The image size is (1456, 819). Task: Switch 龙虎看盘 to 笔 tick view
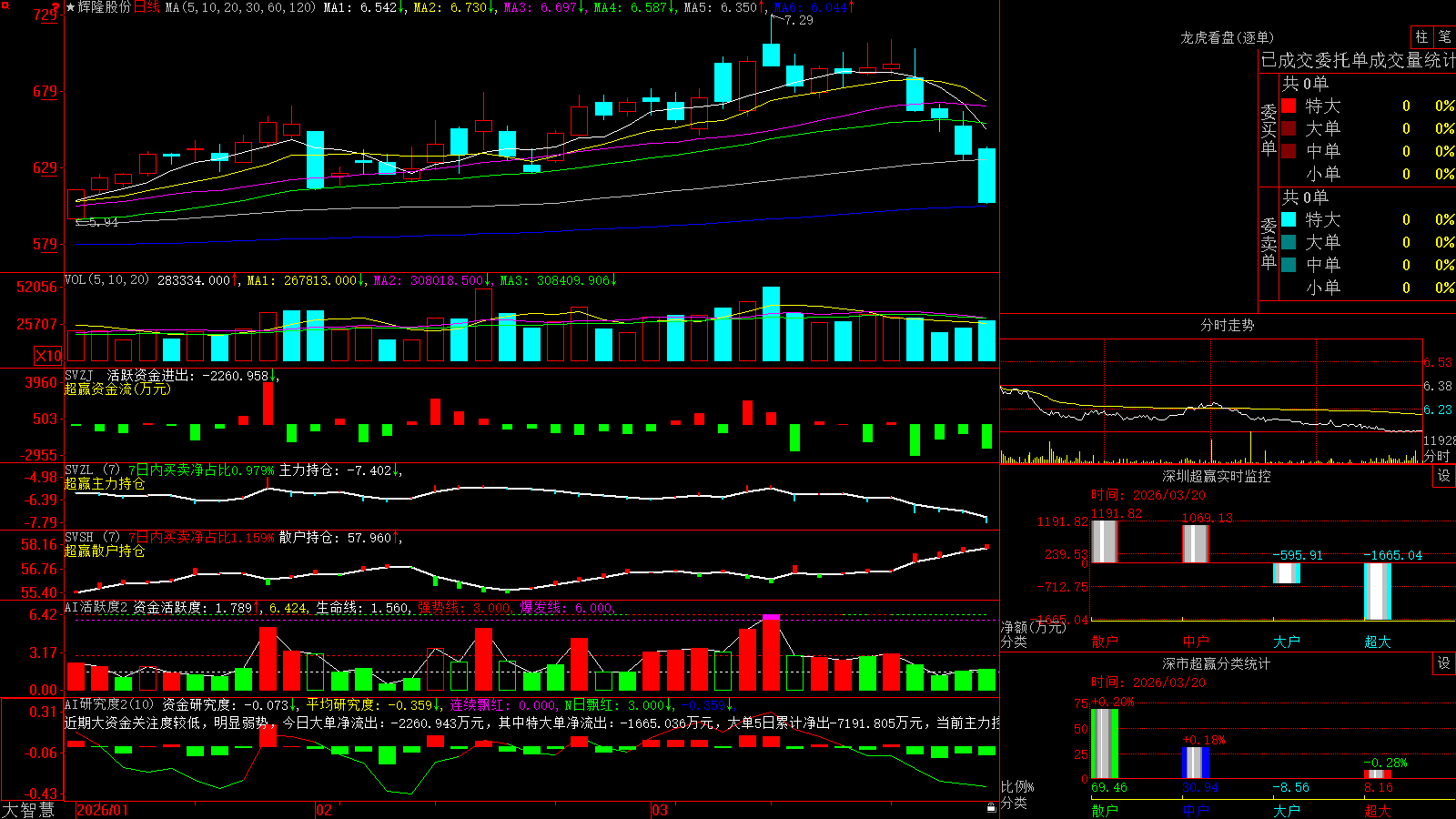pos(1445,37)
